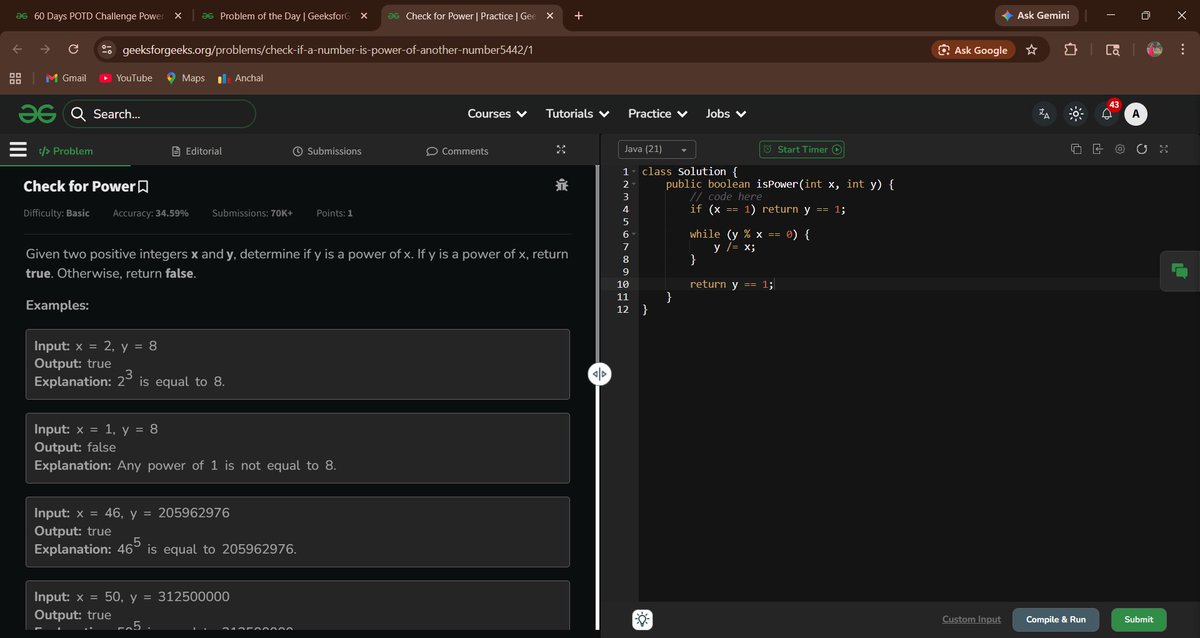Collapse code fold arrow on line 1
Screen dimensions: 1200x638
click(x=634, y=172)
